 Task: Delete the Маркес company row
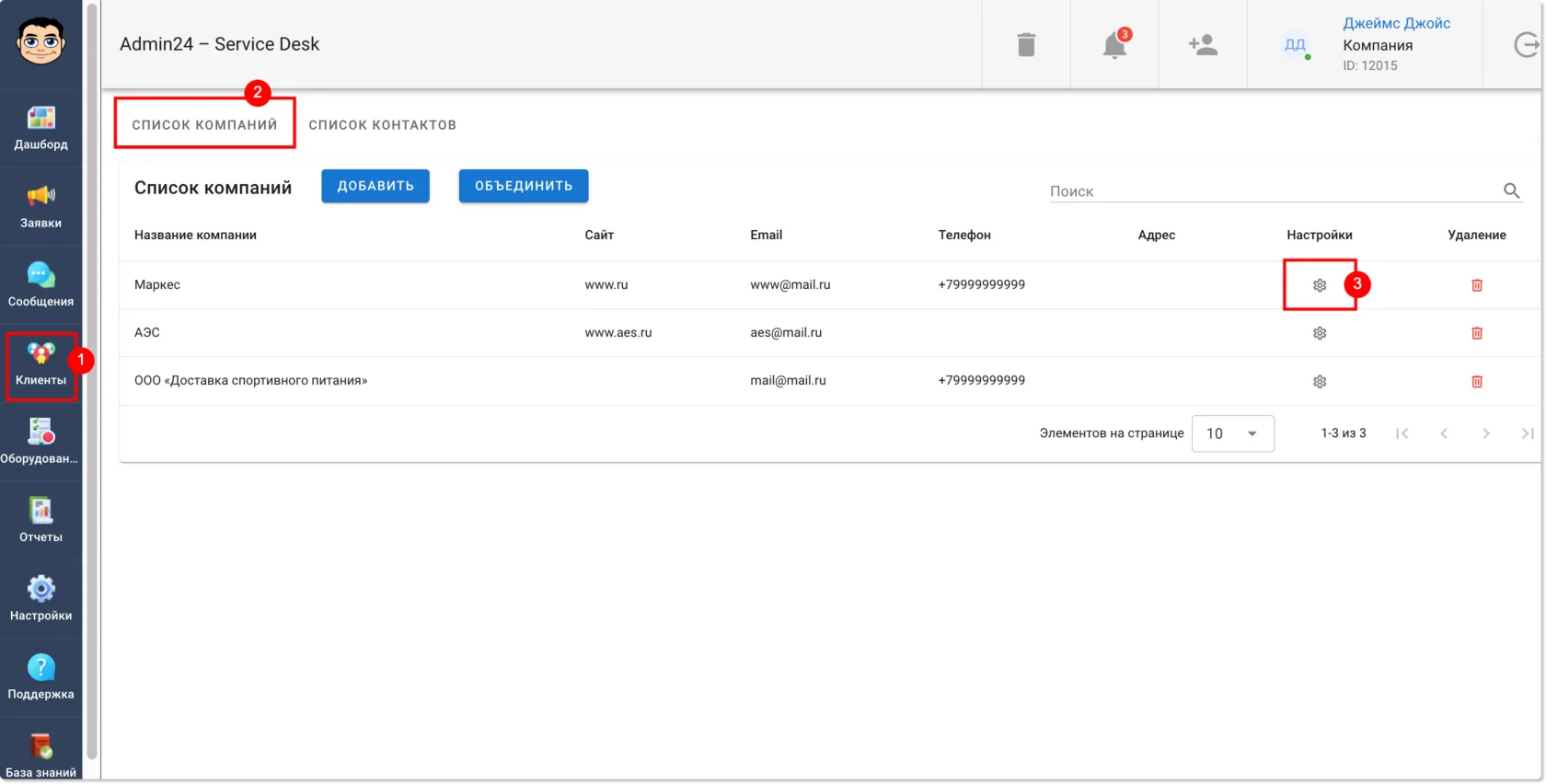(x=1477, y=285)
